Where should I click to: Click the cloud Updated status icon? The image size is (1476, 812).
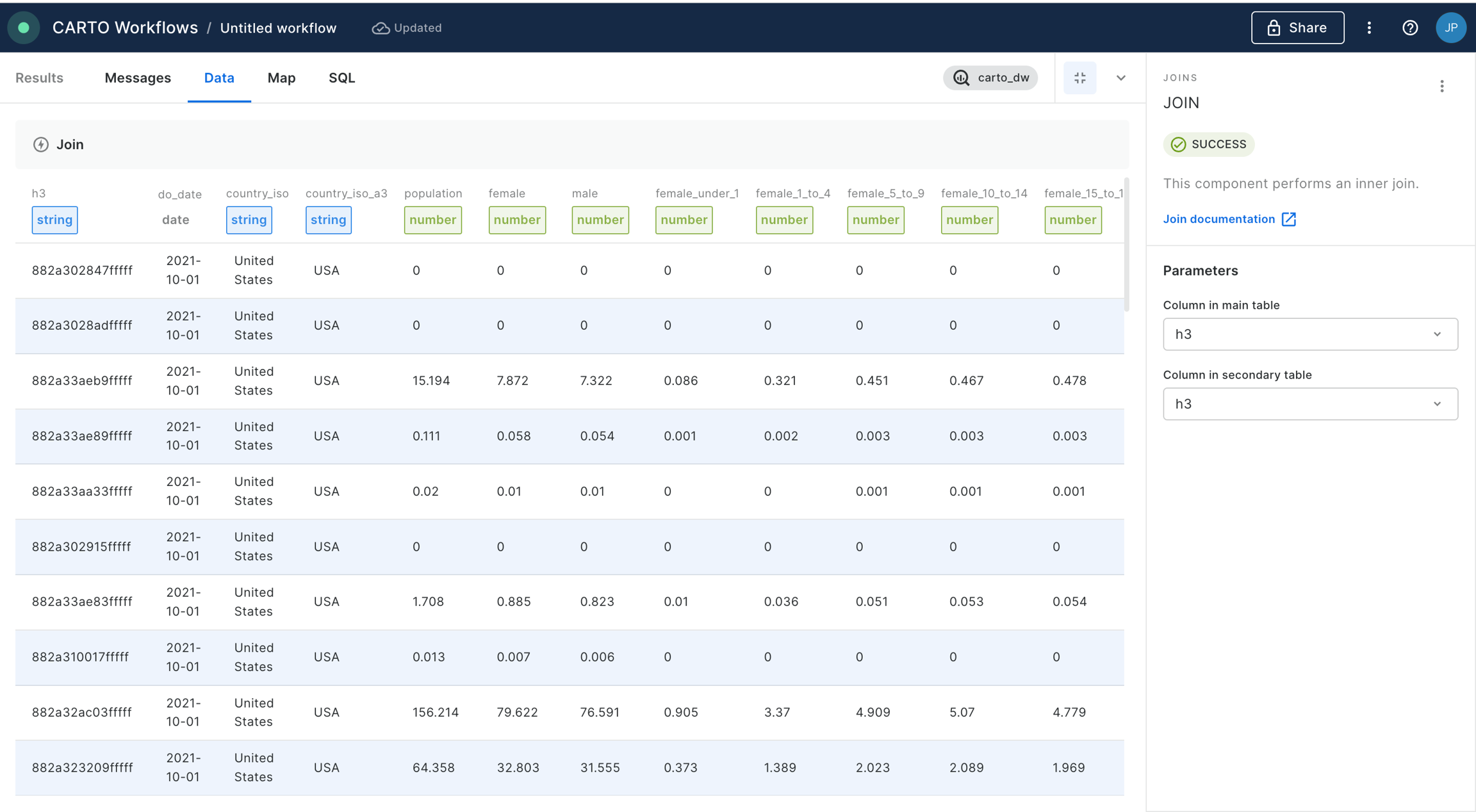381,28
